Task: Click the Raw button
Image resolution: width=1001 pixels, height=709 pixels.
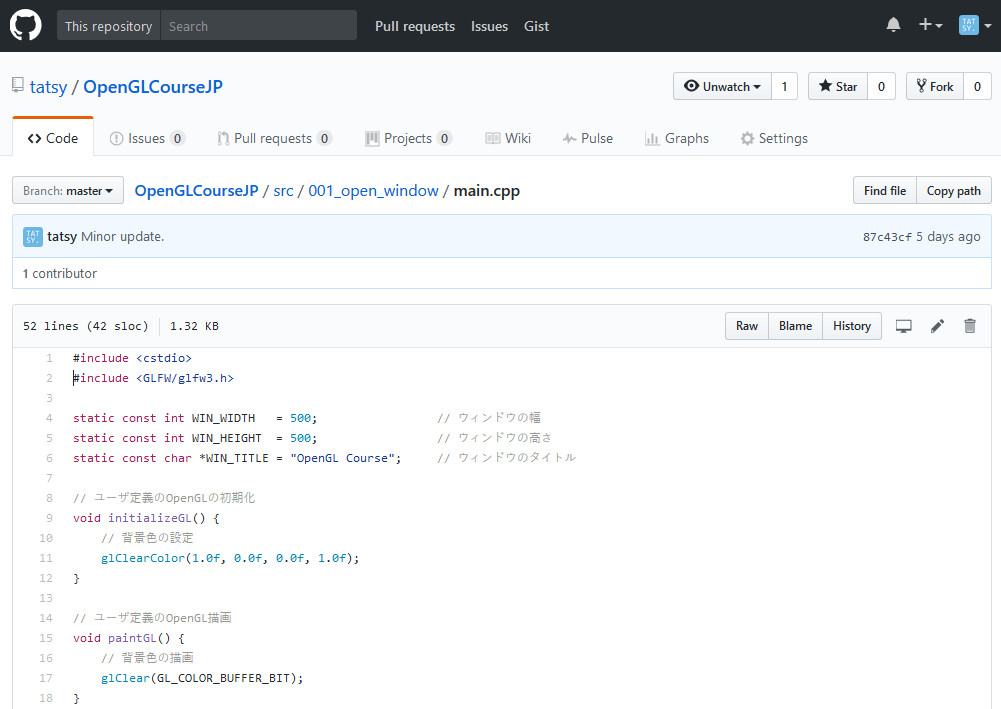Action: pos(747,326)
